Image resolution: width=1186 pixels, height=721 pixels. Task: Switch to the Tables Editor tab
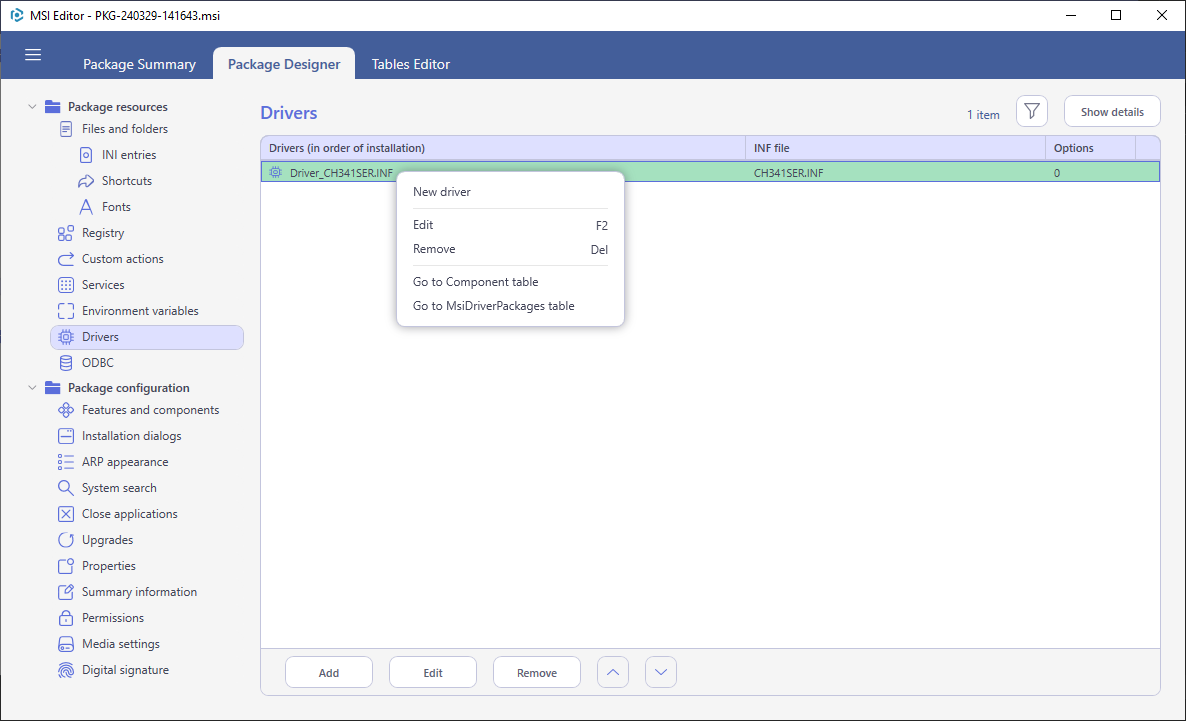click(411, 64)
